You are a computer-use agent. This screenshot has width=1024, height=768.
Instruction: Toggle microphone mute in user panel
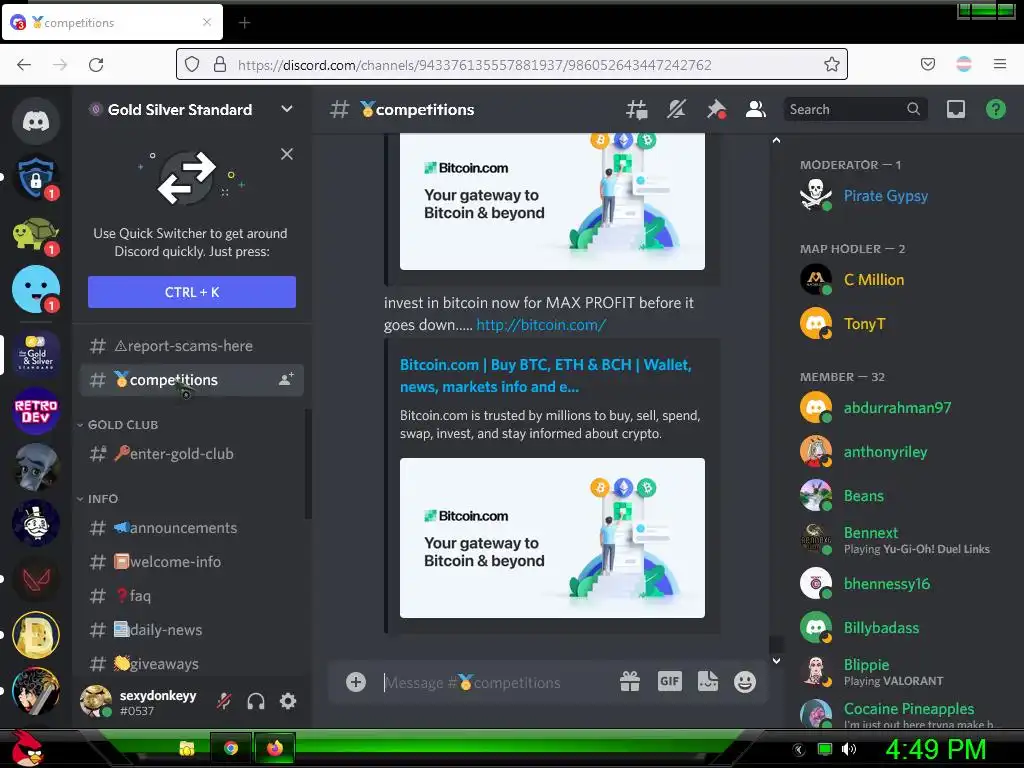point(224,701)
